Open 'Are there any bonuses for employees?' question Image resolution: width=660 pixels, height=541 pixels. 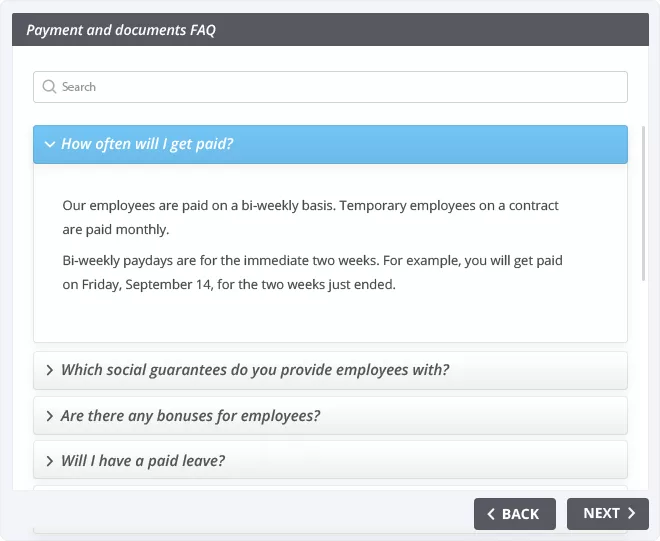point(330,416)
